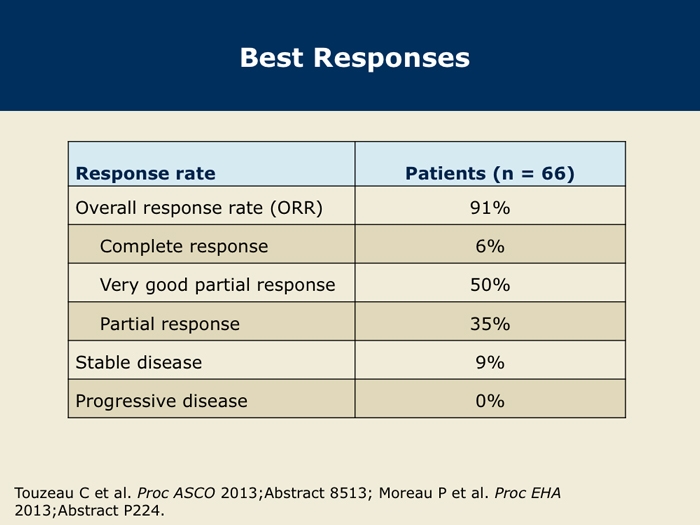Click the Progressive disease row label
Screen dimensions: 700x525
click(161, 401)
